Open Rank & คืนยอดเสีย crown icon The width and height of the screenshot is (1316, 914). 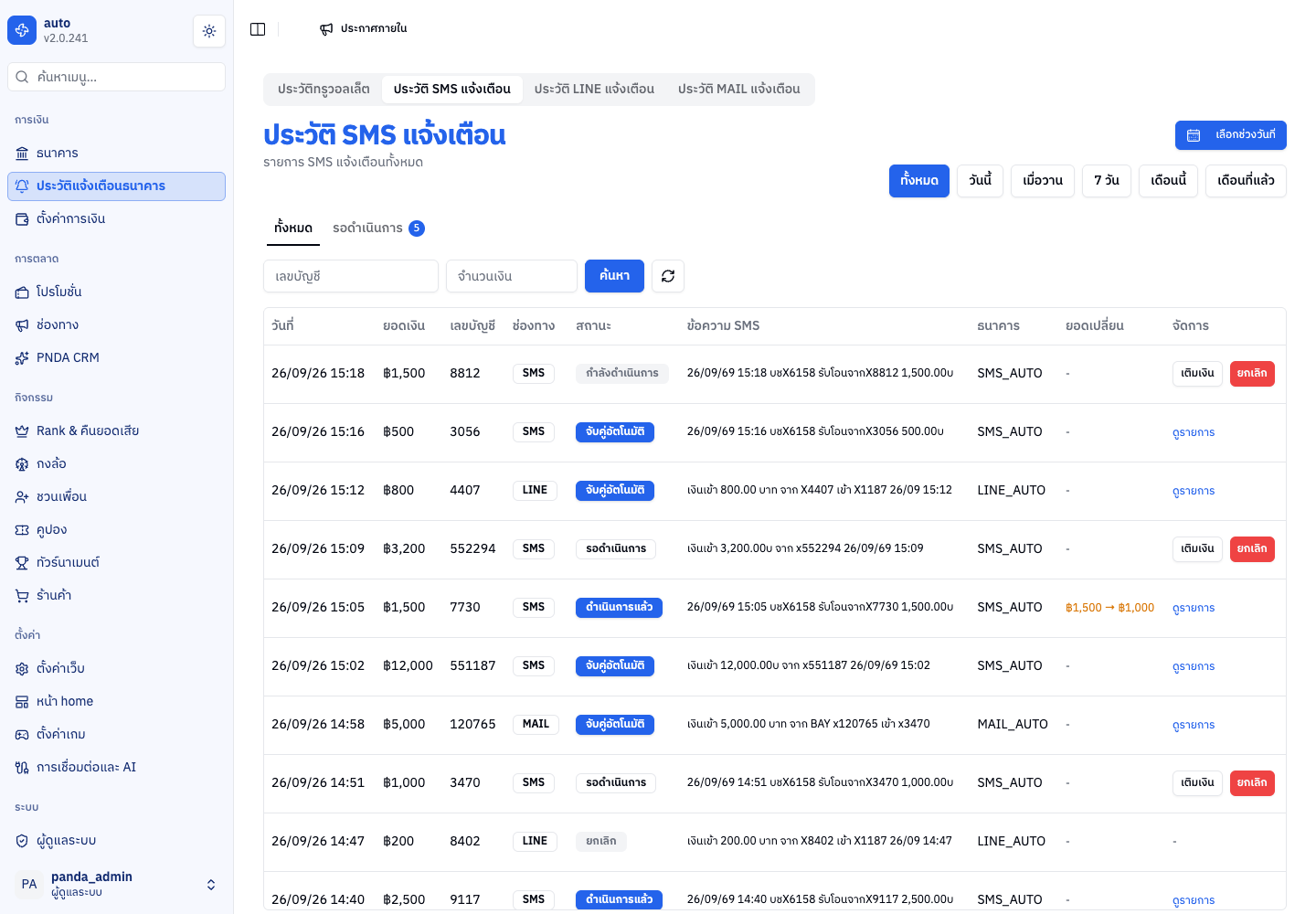(22, 431)
